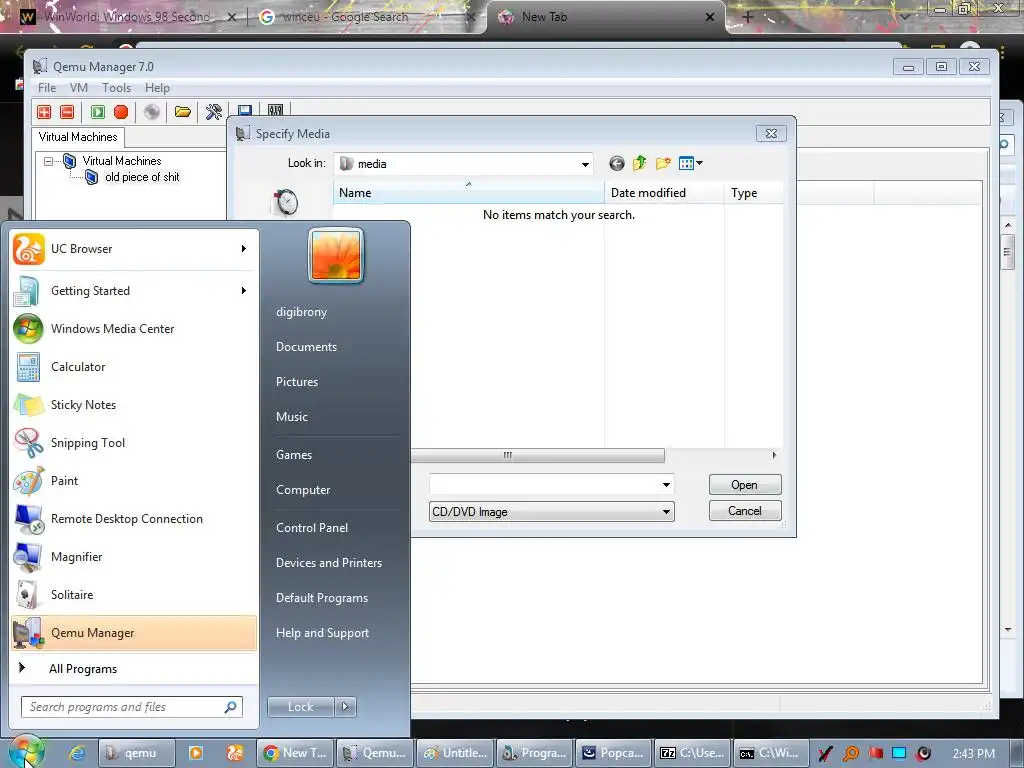Select the Virtual Machines tab

[x=78, y=137]
